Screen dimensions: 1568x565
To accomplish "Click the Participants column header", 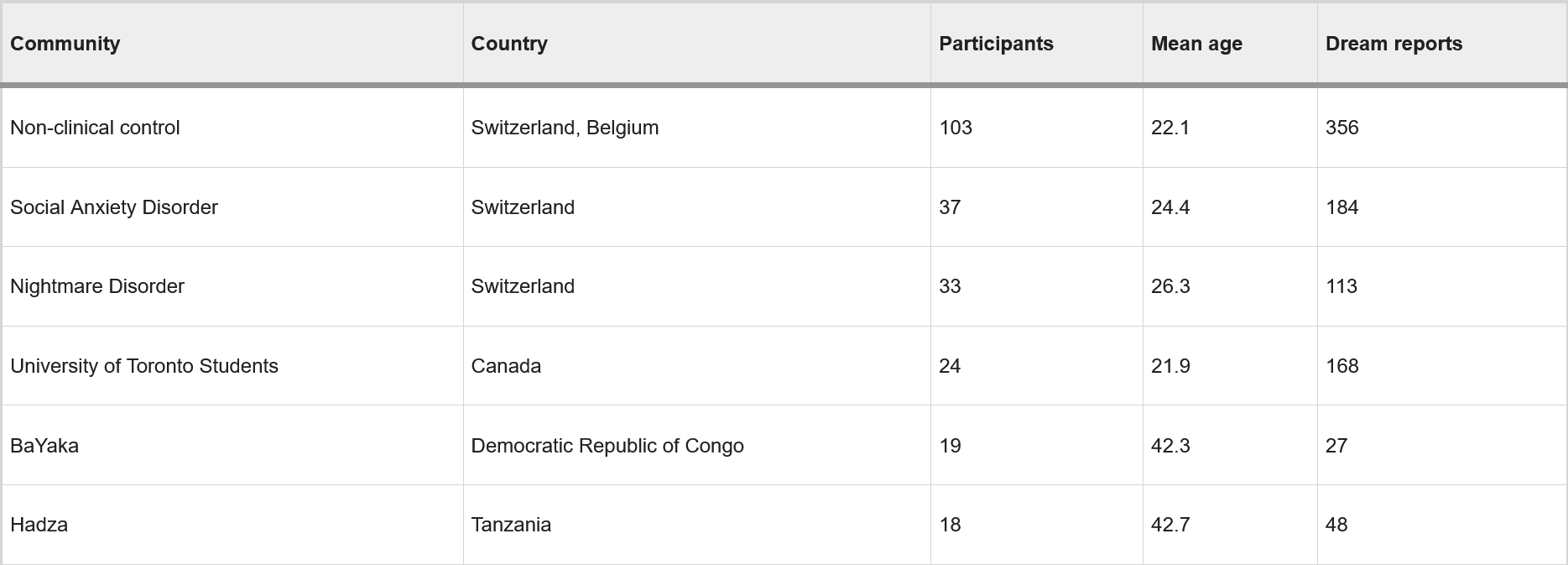I will coord(996,44).
